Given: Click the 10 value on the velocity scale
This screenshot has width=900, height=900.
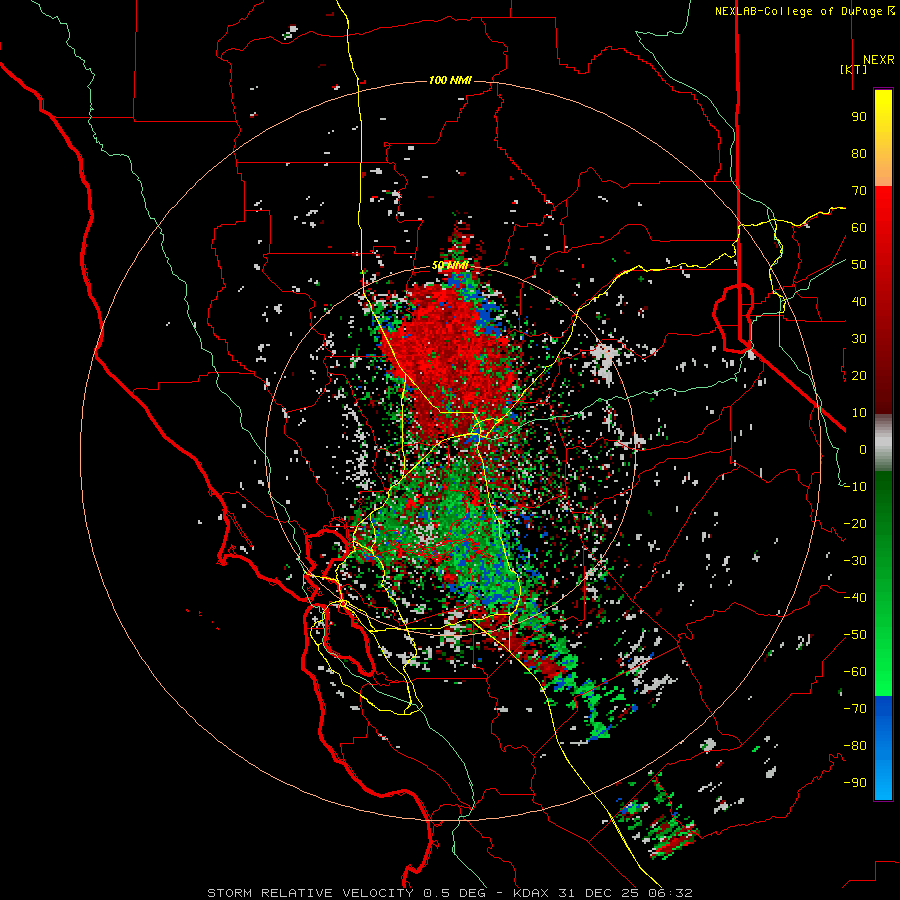Looking at the screenshot, I should 859,413.
